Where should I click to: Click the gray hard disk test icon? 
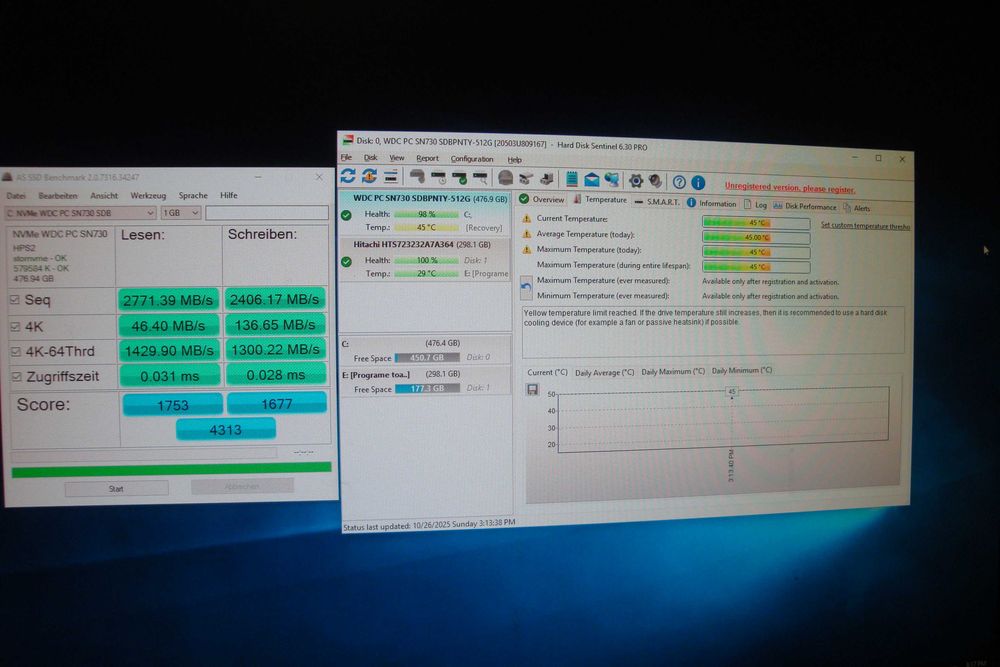pos(417,177)
